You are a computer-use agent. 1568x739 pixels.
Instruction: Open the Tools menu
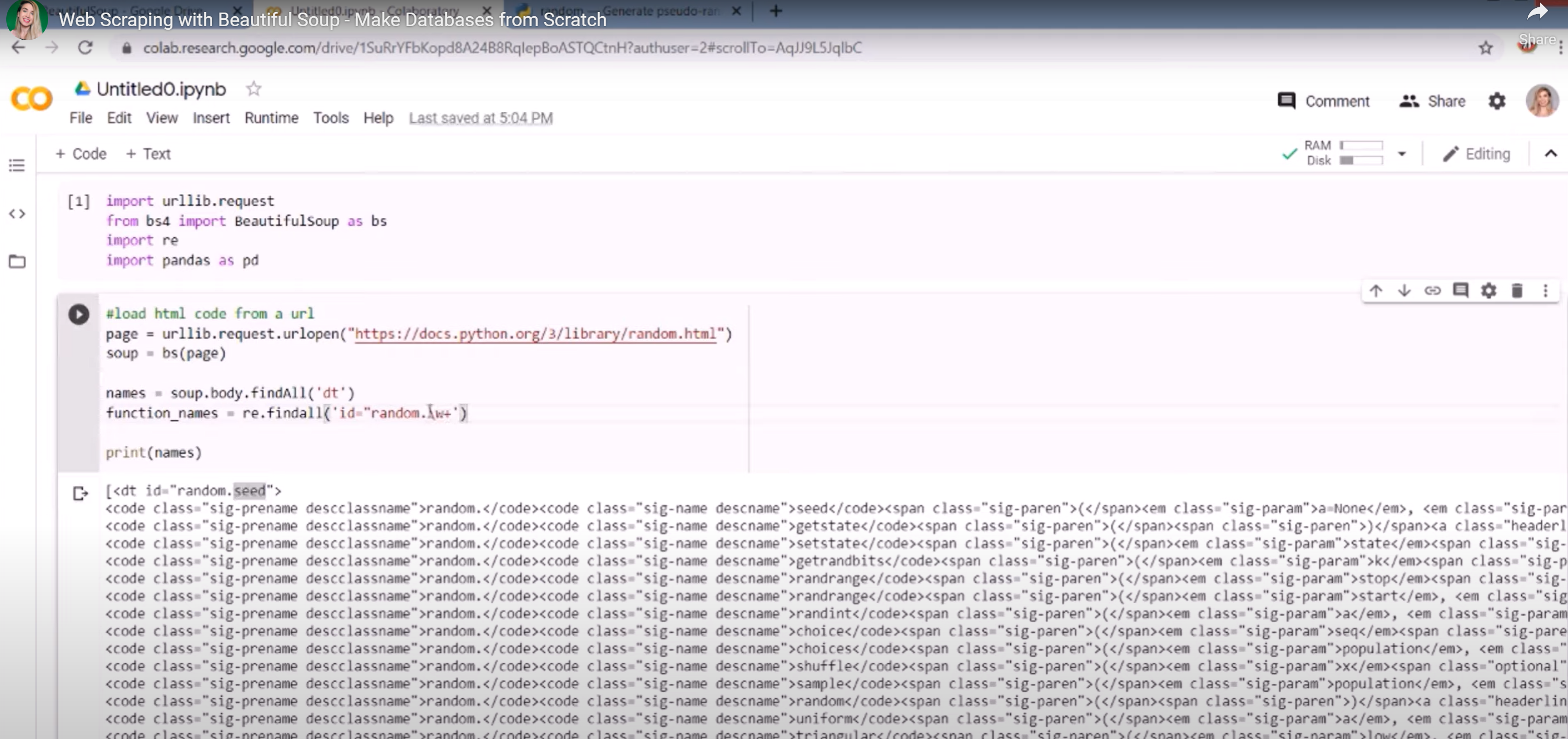330,118
